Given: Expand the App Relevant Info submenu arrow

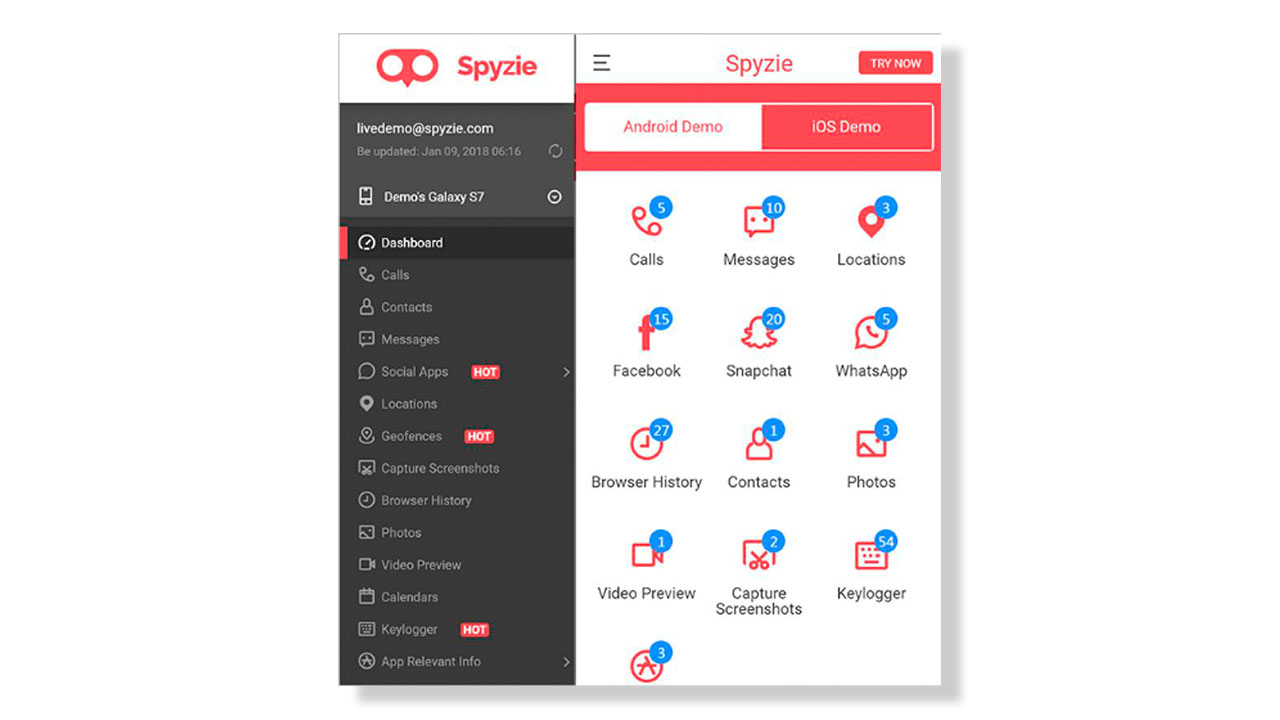Looking at the screenshot, I should click(566, 662).
